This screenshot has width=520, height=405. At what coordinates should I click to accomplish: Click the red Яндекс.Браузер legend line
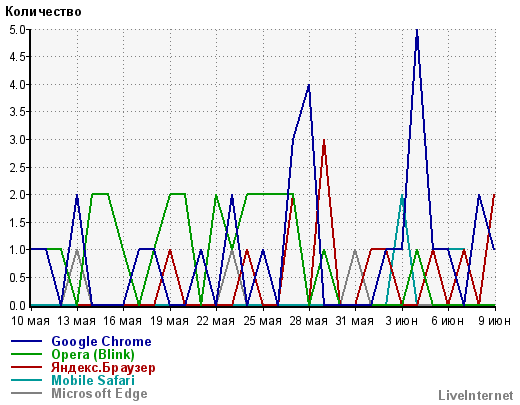pos(27,367)
